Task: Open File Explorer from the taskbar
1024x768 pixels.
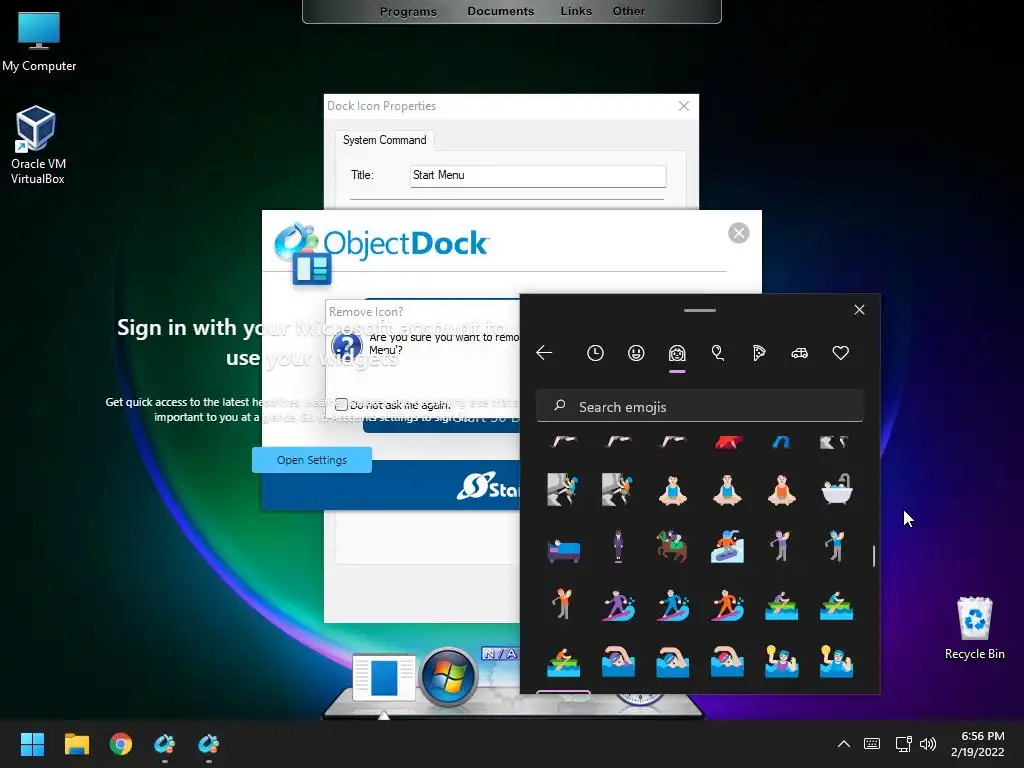Action: click(76, 744)
